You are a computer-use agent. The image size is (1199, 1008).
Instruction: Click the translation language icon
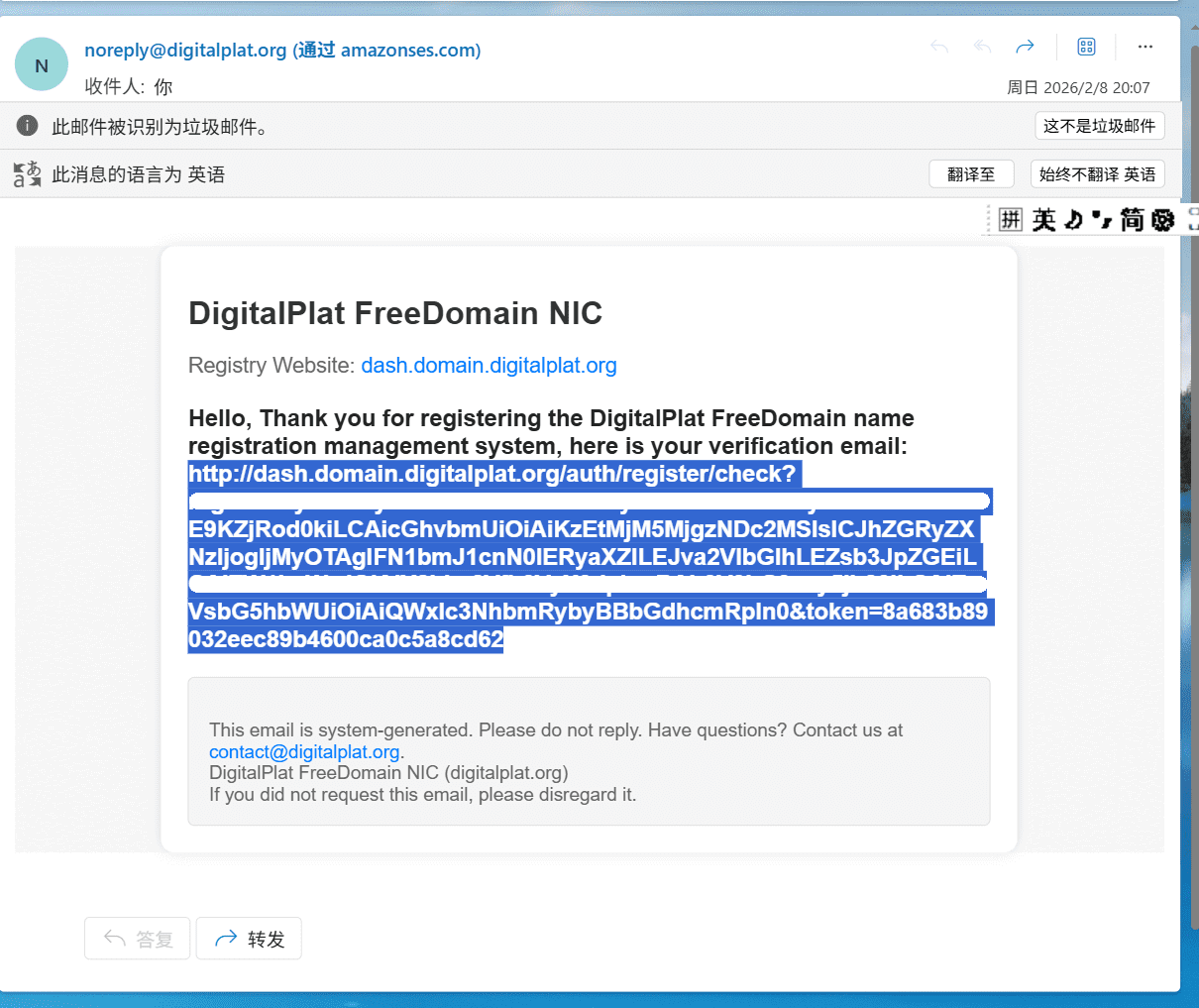click(x=28, y=174)
